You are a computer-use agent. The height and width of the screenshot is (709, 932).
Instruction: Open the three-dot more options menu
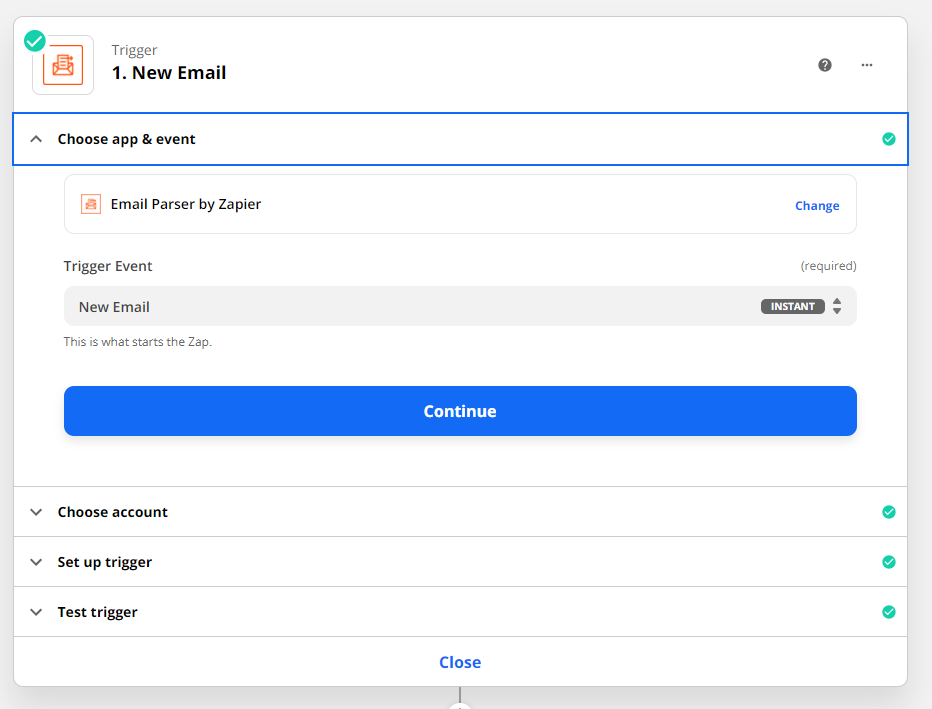coord(867,65)
